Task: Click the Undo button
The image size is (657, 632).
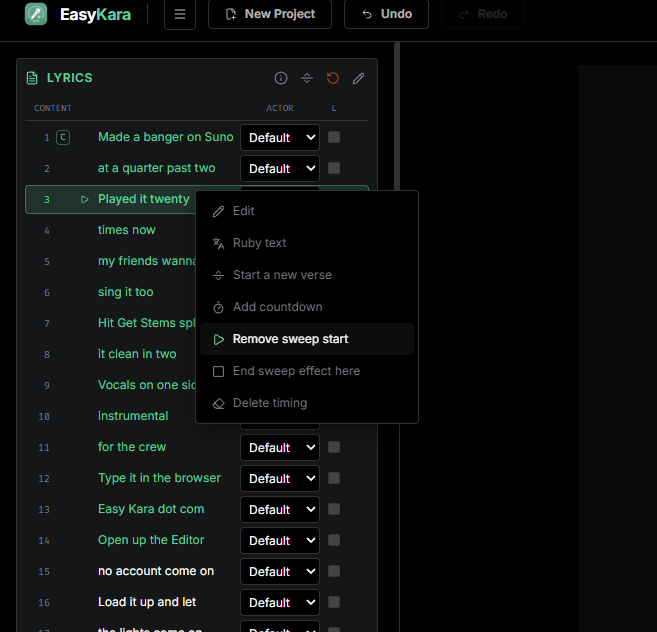Action: coord(386,14)
